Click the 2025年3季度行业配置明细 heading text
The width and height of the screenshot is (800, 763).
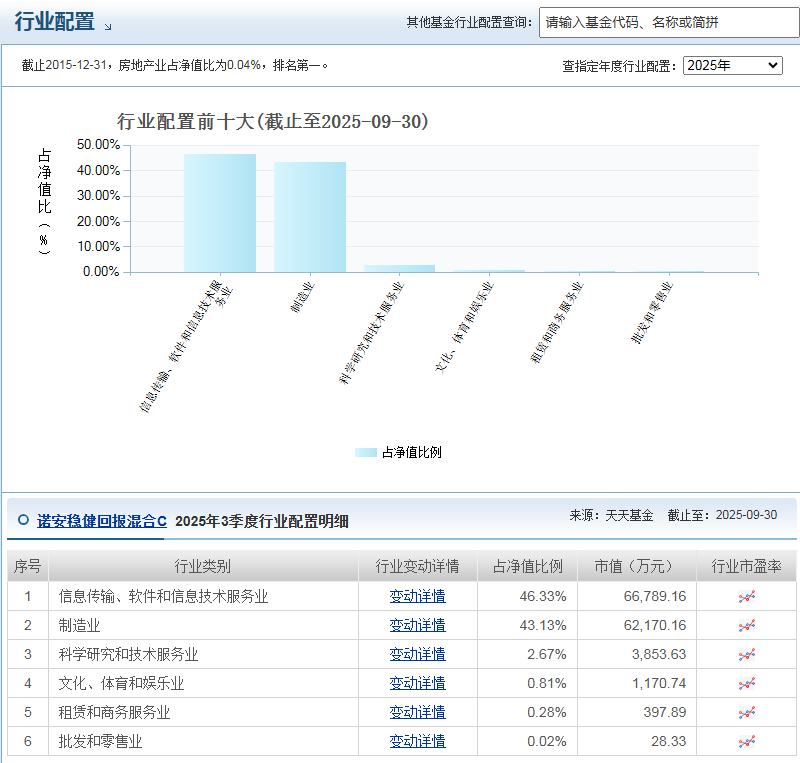[262, 521]
